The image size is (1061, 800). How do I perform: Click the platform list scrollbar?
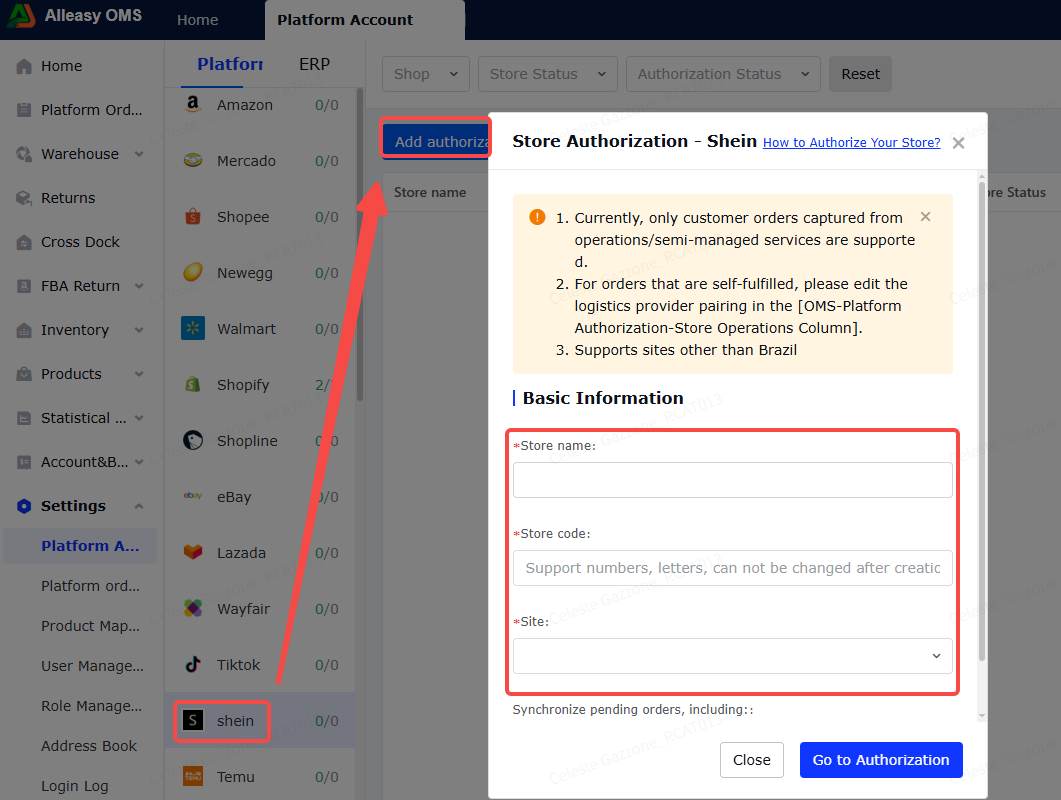point(359,244)
